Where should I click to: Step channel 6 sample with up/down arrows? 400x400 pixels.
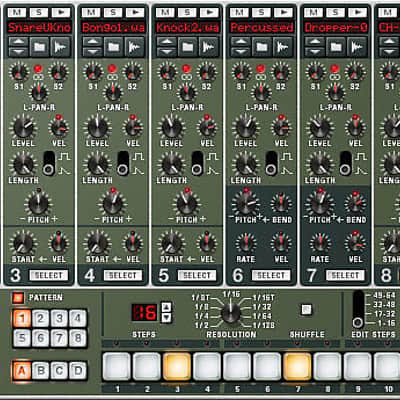click(241, 47)
